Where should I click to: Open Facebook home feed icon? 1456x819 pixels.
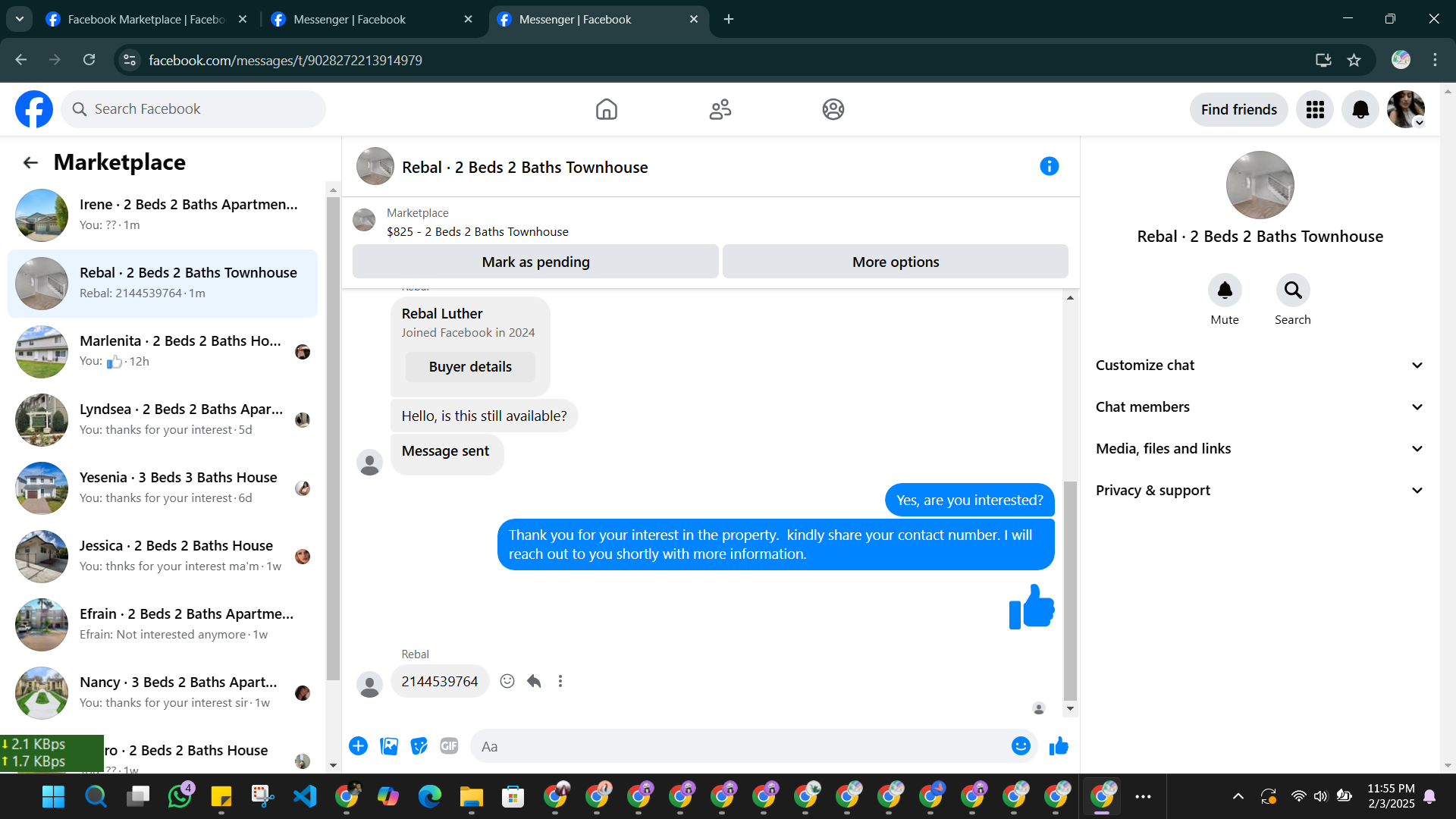coord(606,109)
